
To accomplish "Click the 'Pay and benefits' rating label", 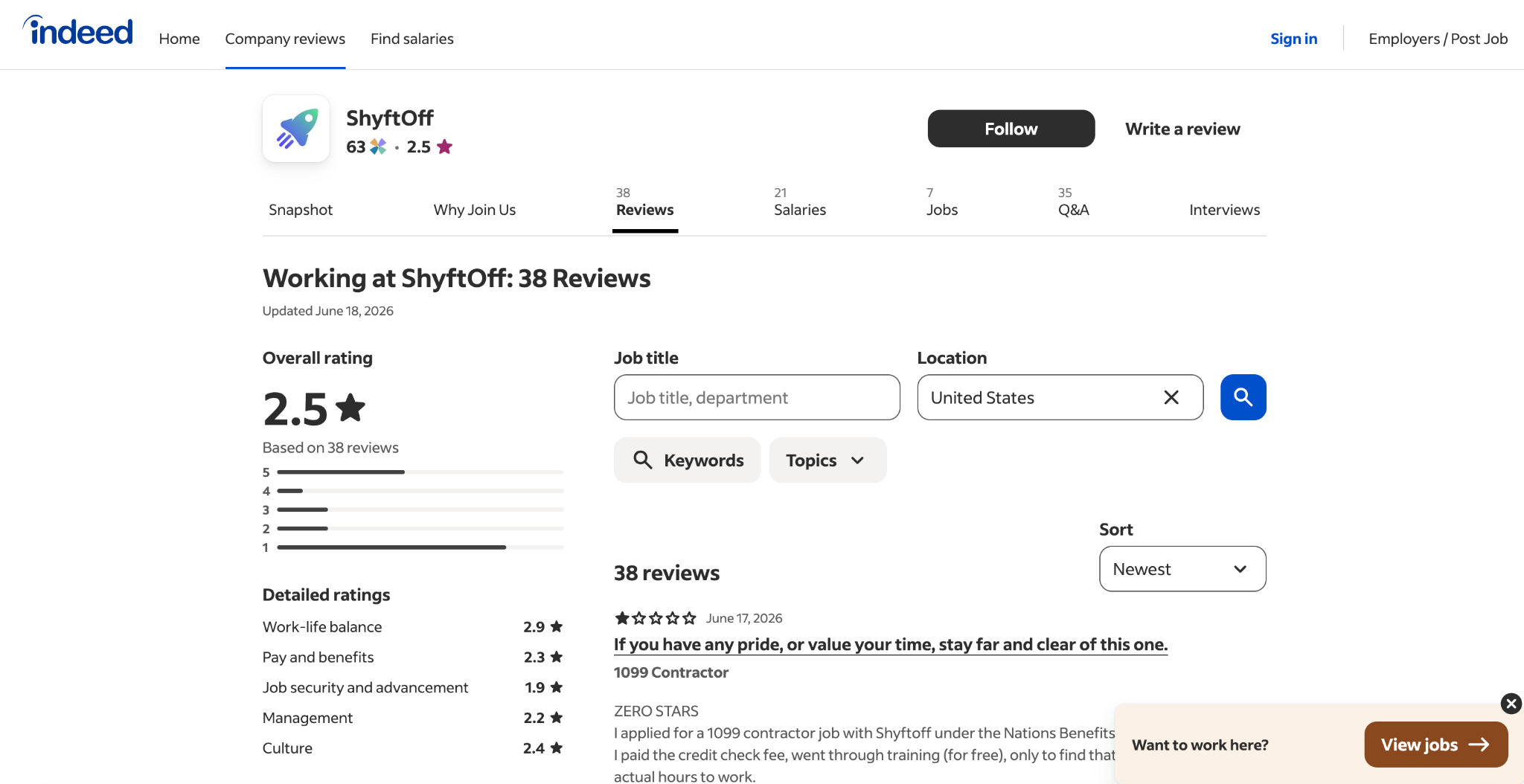I will (318, 657).
